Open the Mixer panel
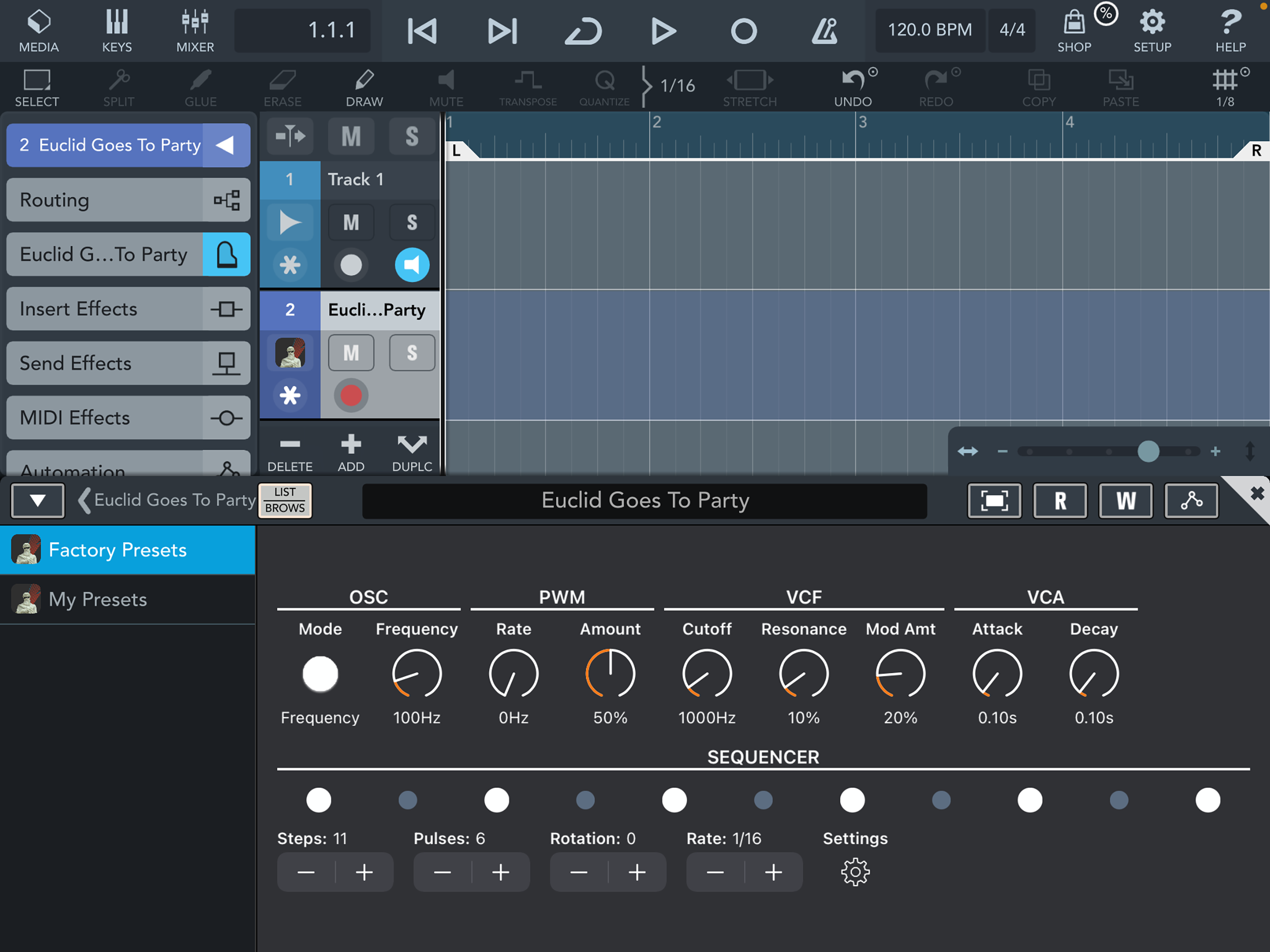The height and width of the screenshot is (952, 1270). (x=195, y=30)
